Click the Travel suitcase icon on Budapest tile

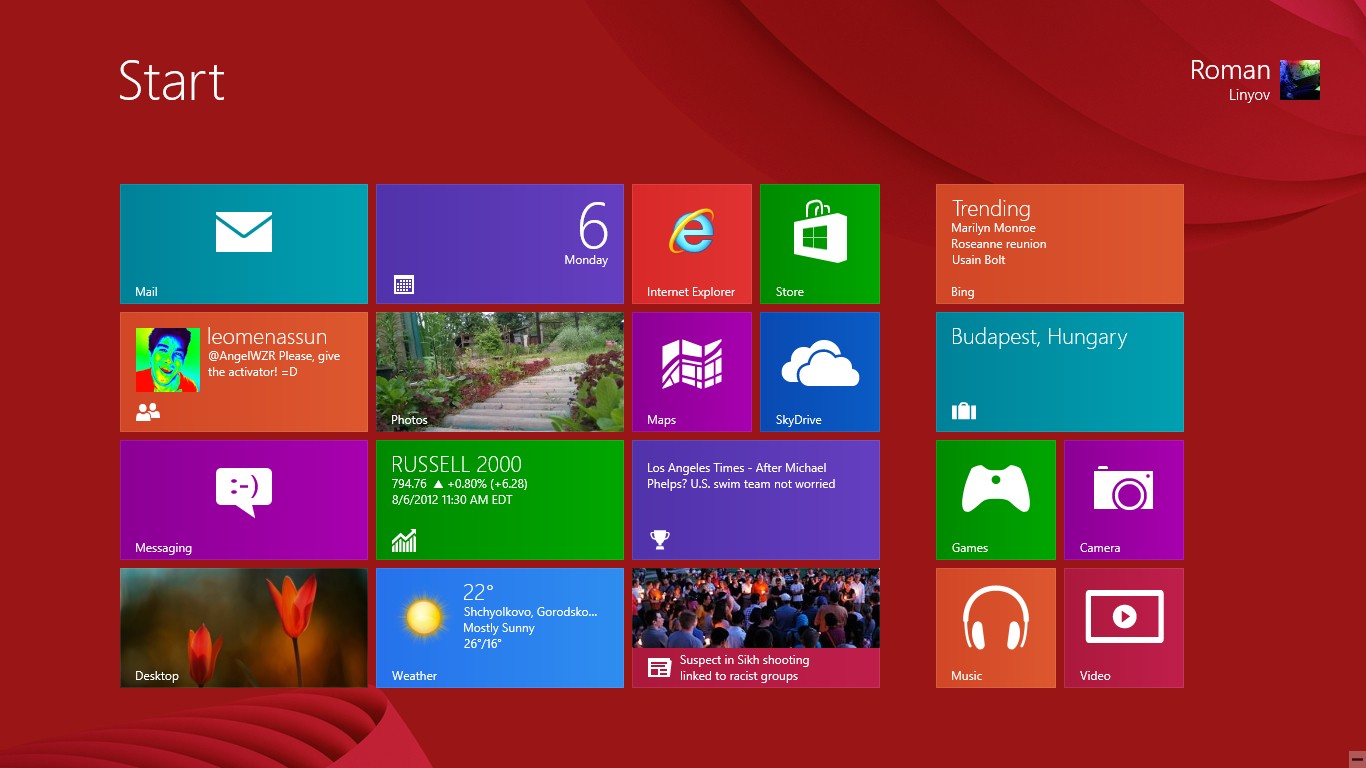pyautogui.click(x=964, y=410)
